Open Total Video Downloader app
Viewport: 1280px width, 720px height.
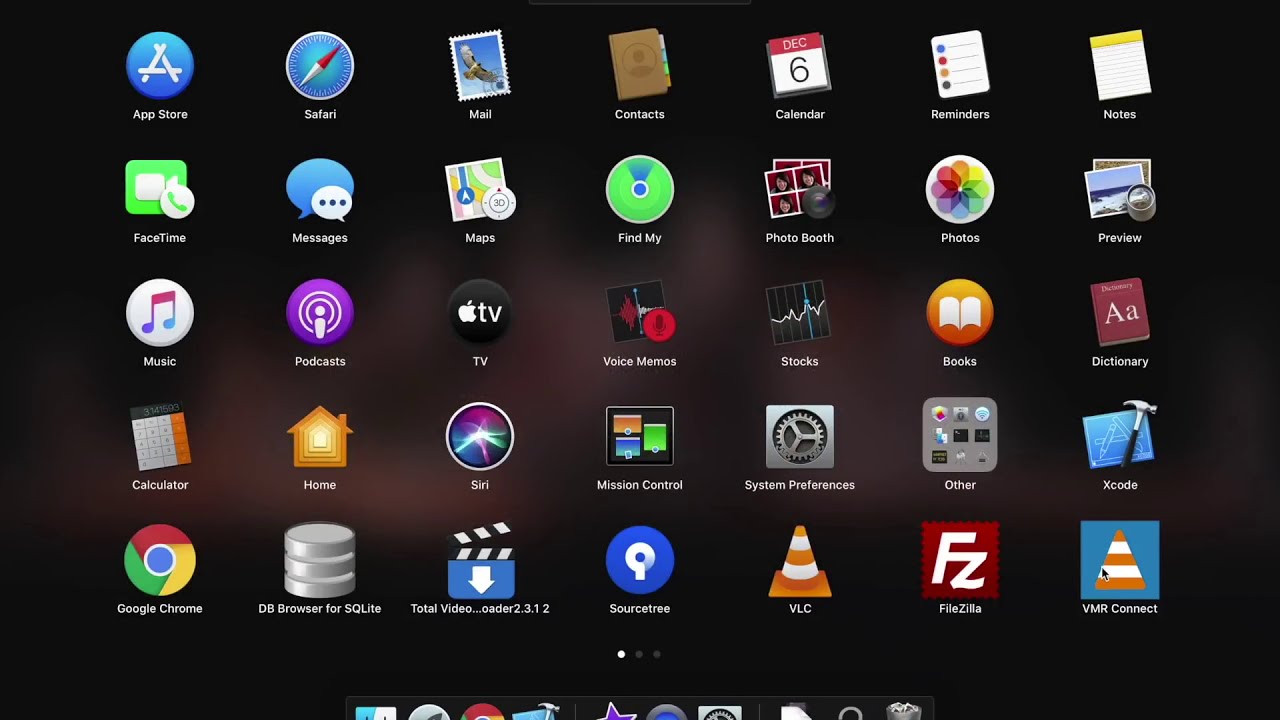tap(480, 560)
